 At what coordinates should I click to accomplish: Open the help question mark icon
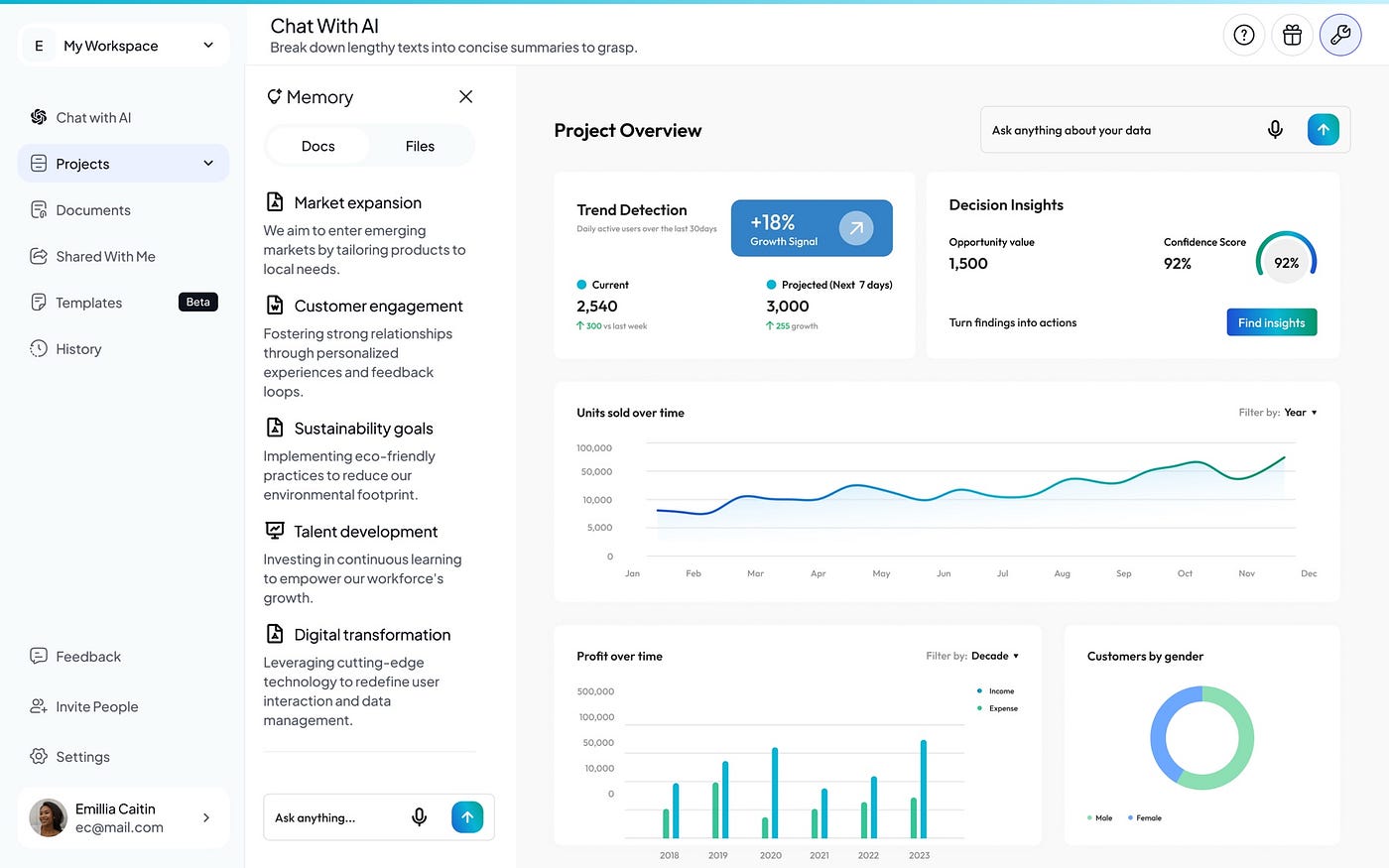pos(1244,36)
